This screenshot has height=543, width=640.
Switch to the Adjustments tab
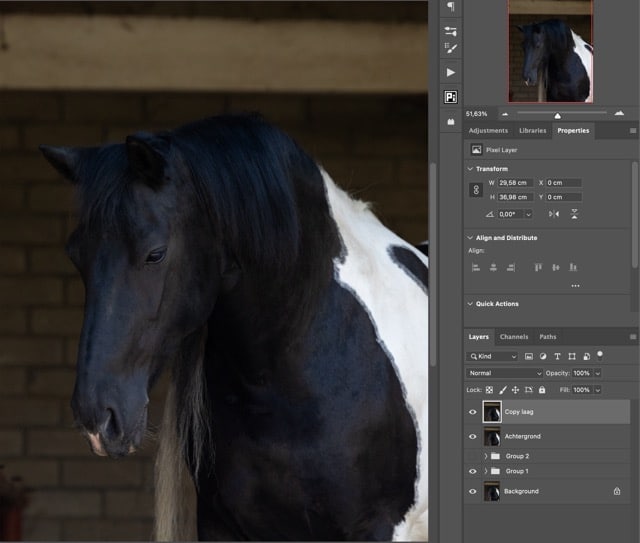[488, 131]
